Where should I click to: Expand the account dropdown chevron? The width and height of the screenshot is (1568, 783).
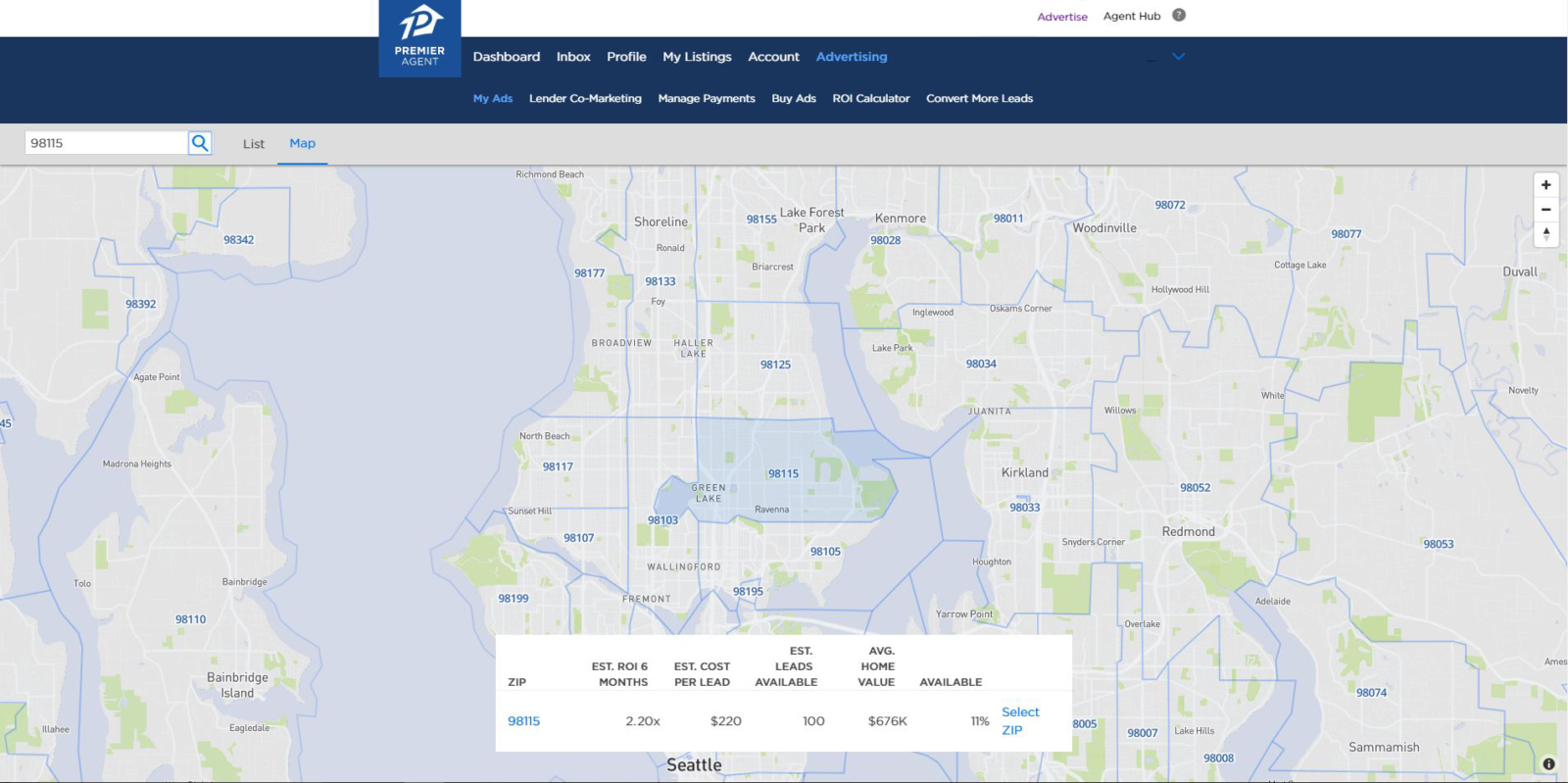pos(1179,57)
